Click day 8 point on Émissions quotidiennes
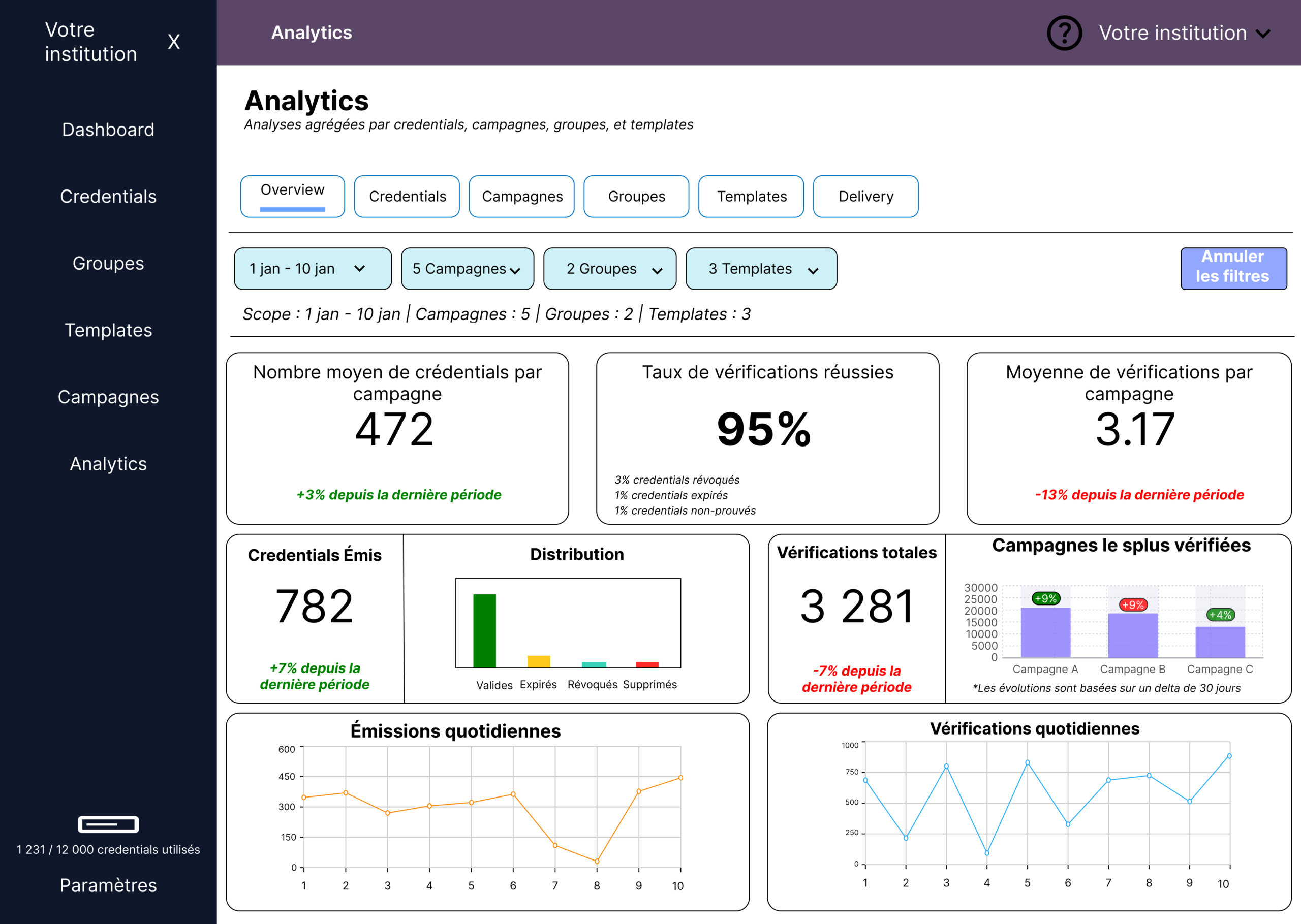Screen dimensions: 1301x924 [x=597, y=862]
